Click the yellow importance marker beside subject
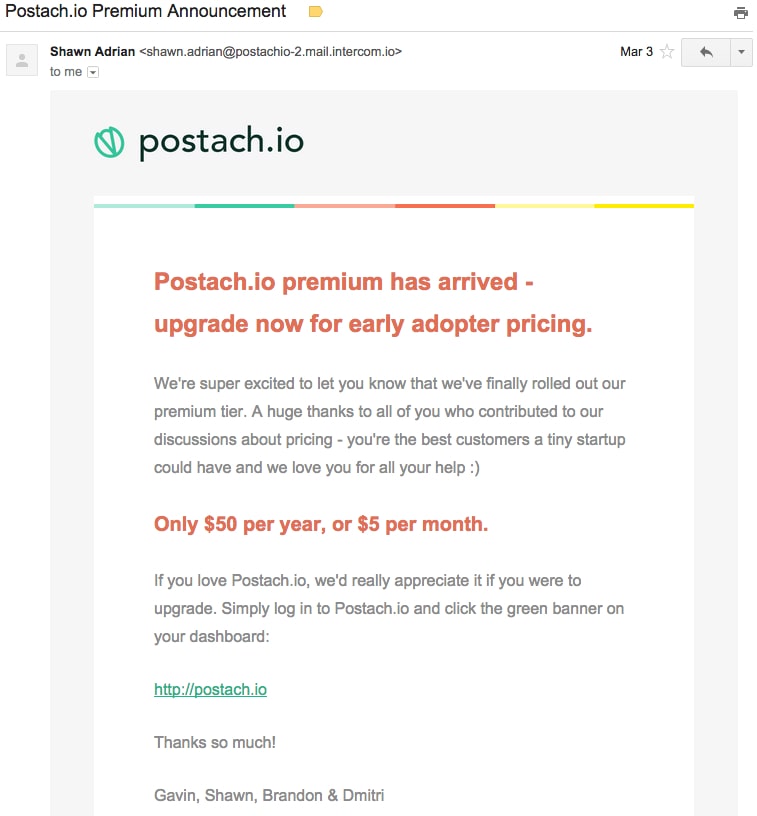The image size is (757, 816). [x=316, y=12]
